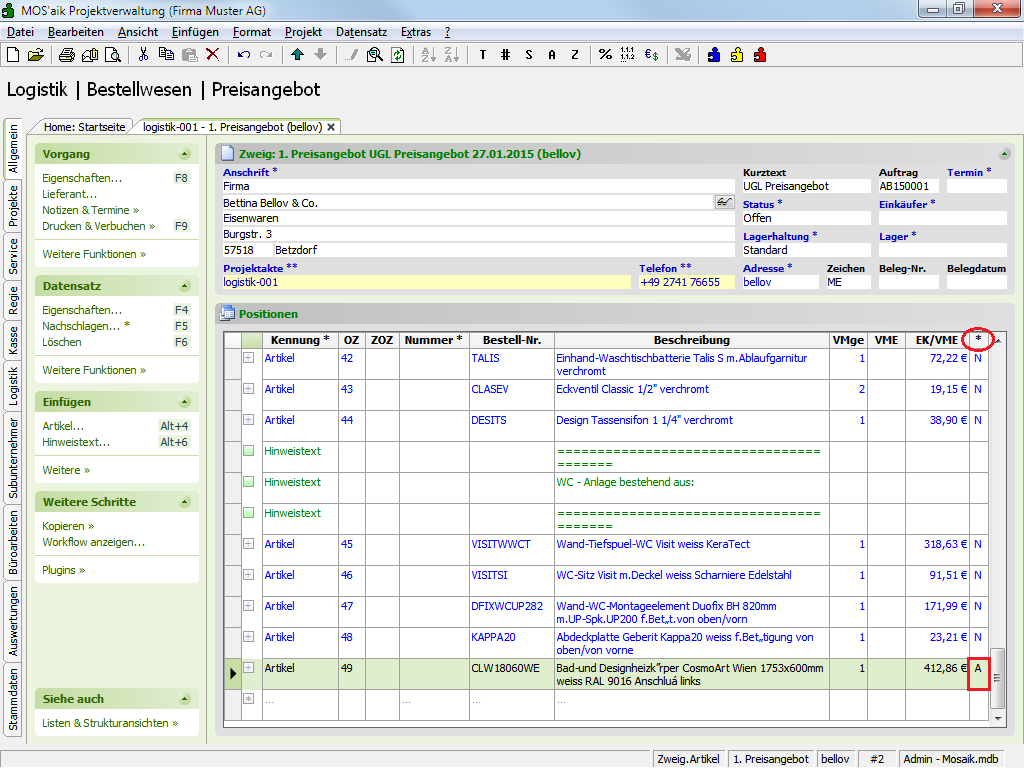Click the address lookup icon beside Bettina Bellov

(x=724, y=202)
